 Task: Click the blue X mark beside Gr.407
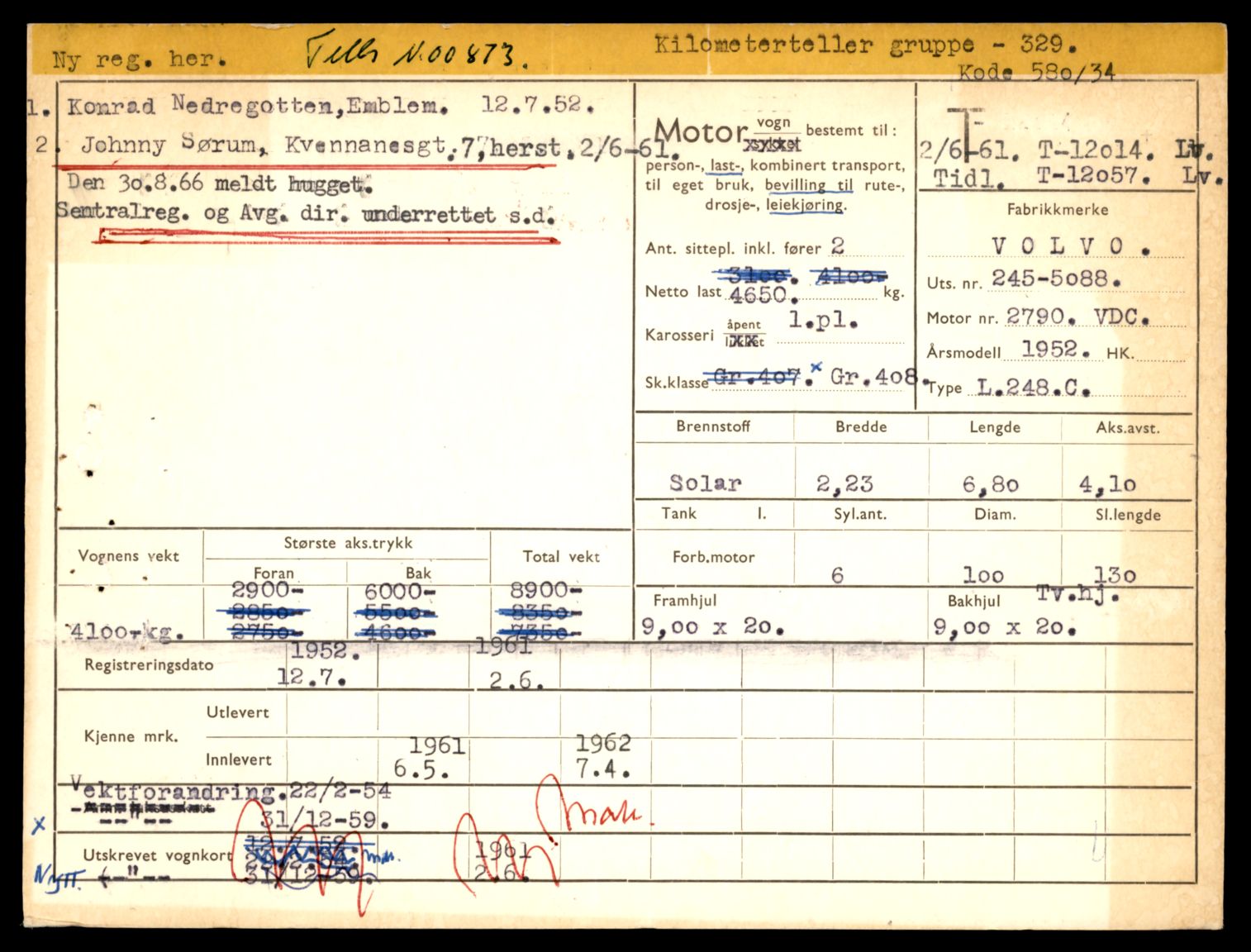click(816, 367)
